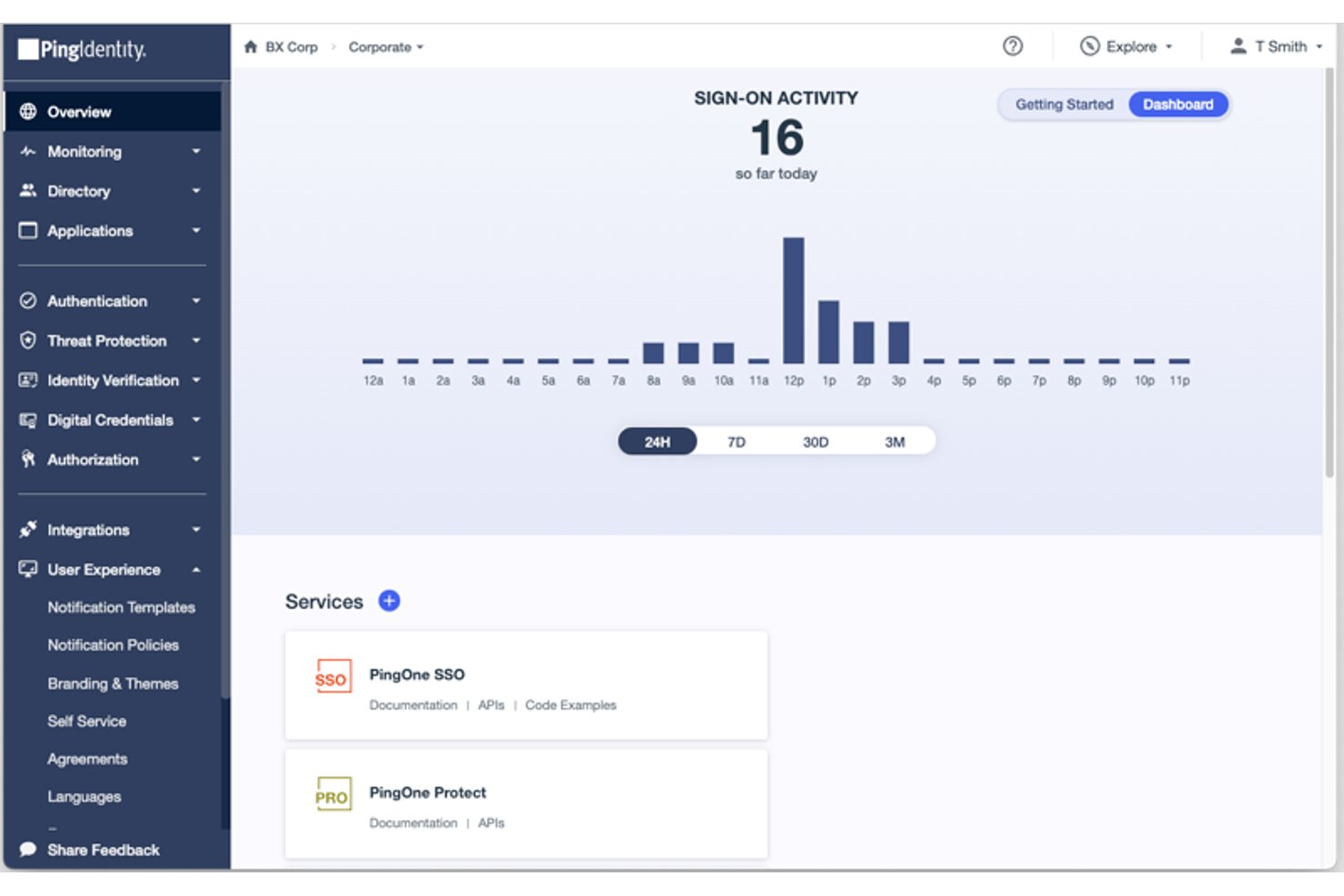Viewport: 1344px width, 896px height.
Task: Click BX Corp breadcrumb text
Action: (x=292, y=46)
